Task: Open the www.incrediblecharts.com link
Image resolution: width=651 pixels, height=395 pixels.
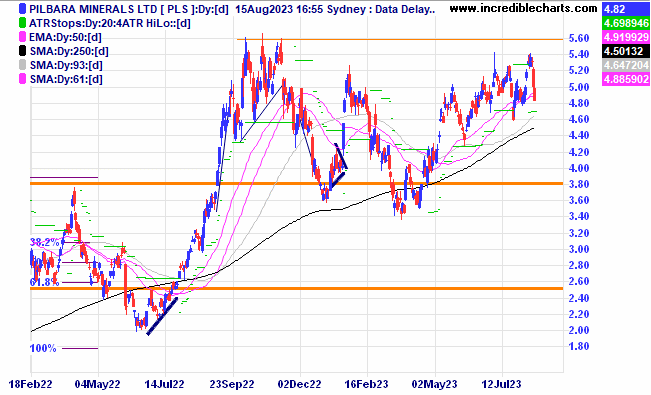Action: point(524,7)
